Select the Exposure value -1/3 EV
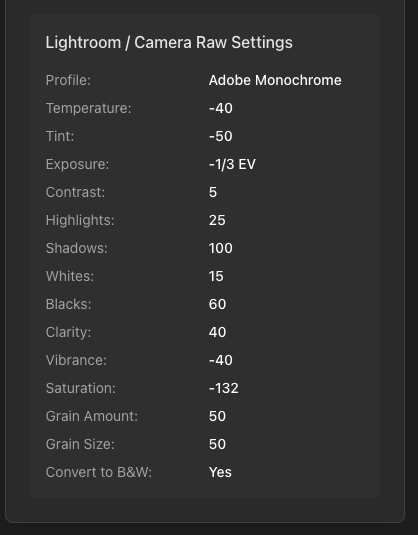418x535 pixels. coord(232,164)
